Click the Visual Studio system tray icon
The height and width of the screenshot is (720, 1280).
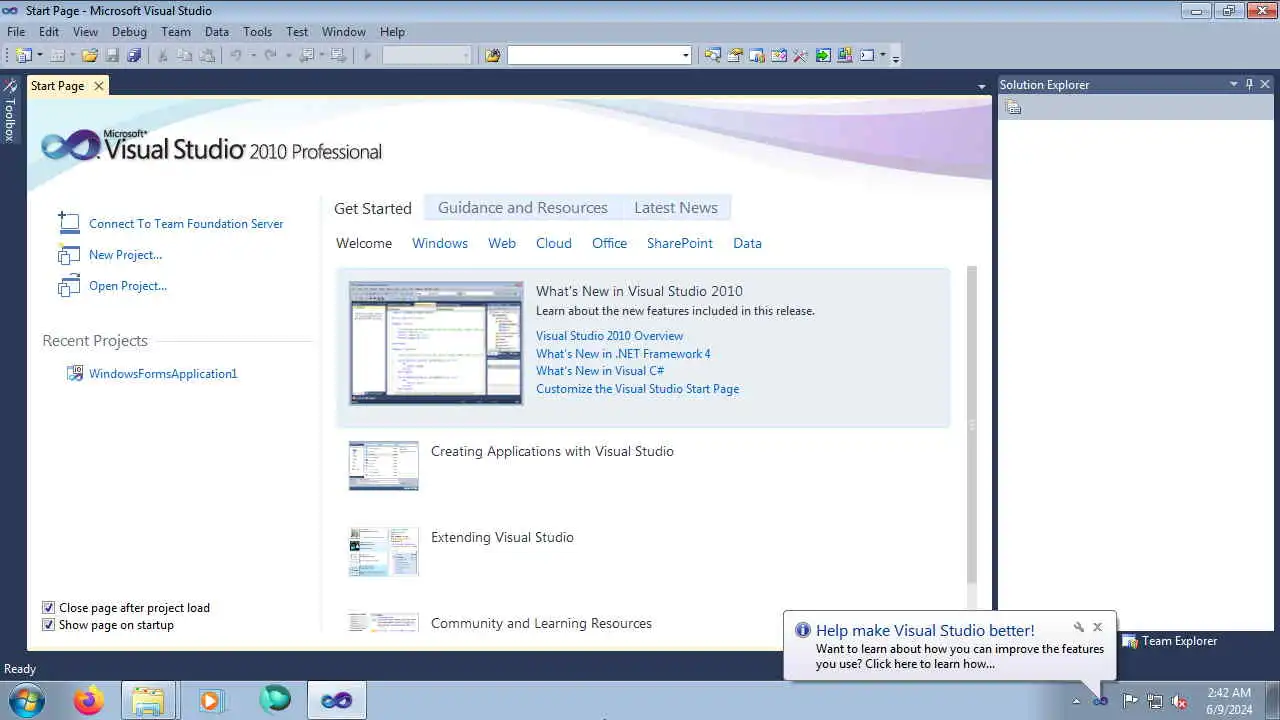tap(1101, 701)
